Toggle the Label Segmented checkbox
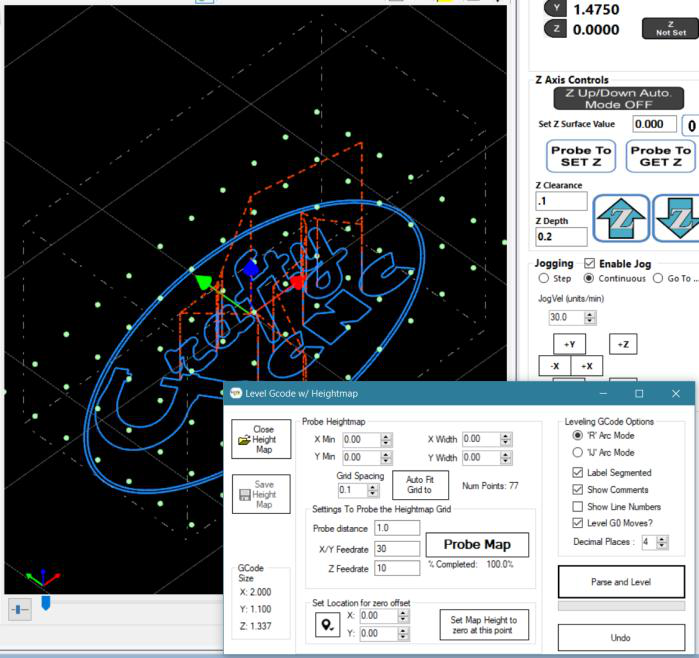This screenshot has height=658, width=699. [x=577, y=473]
